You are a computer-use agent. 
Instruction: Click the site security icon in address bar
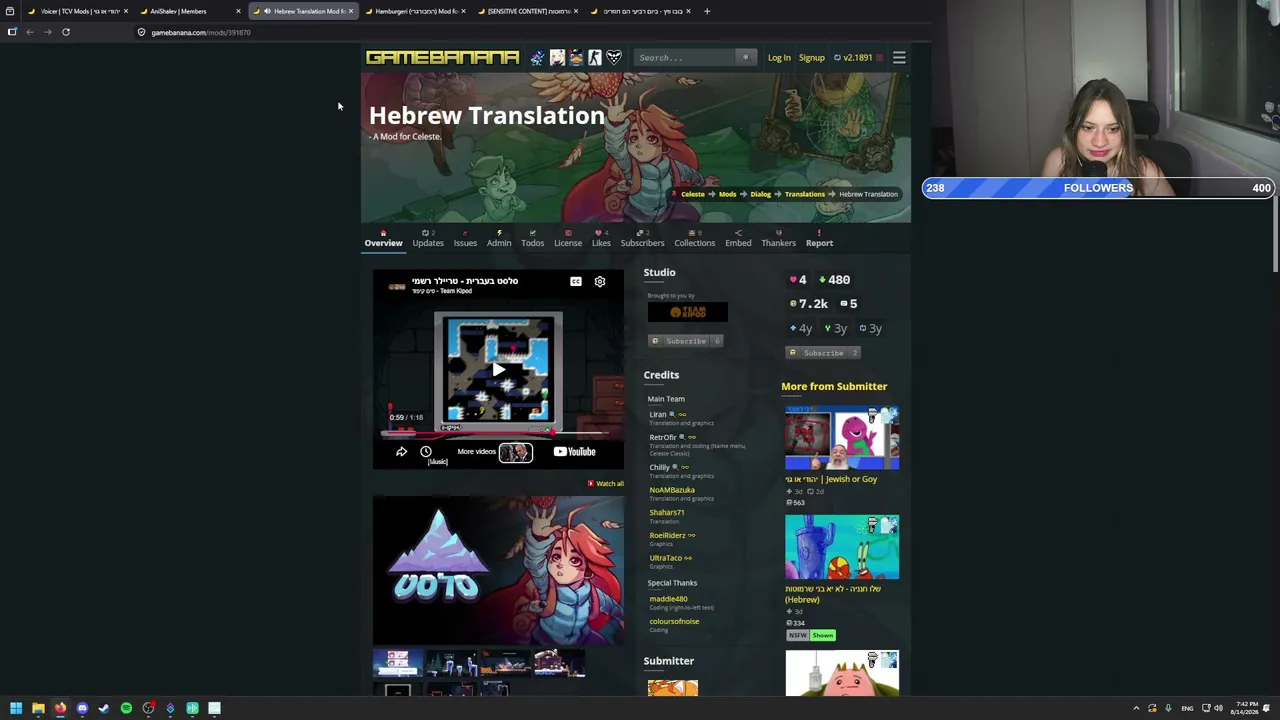[141, 32]
